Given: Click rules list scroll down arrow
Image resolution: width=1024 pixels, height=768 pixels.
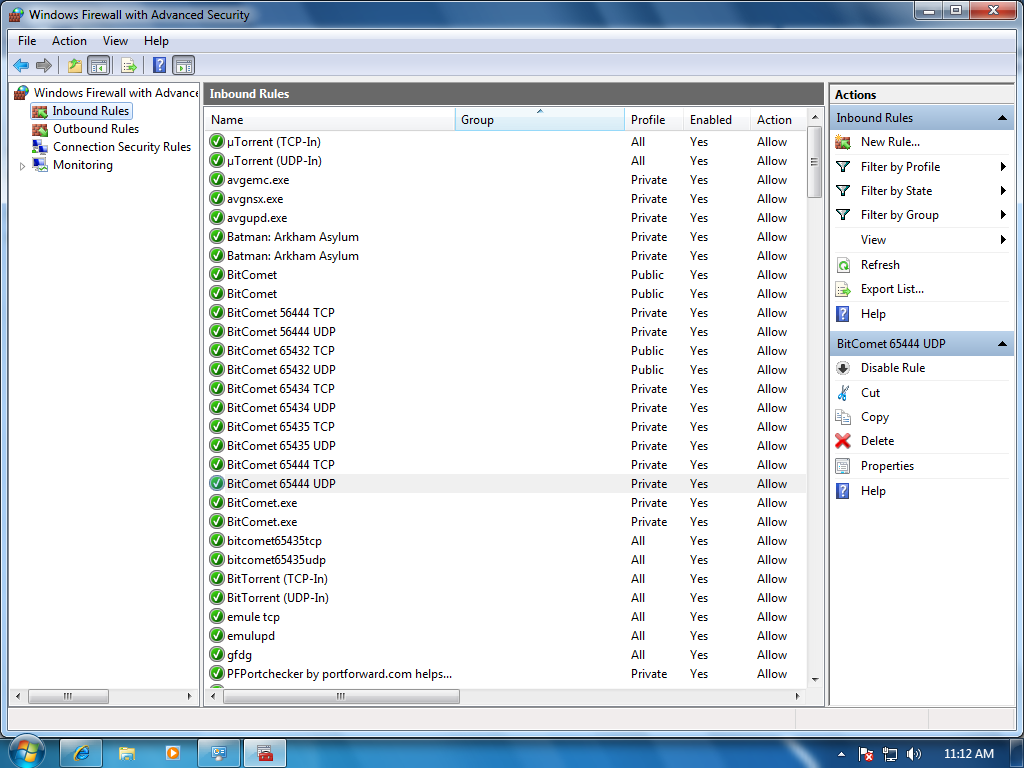Looking at the screenshot, I should coord(814,680).
